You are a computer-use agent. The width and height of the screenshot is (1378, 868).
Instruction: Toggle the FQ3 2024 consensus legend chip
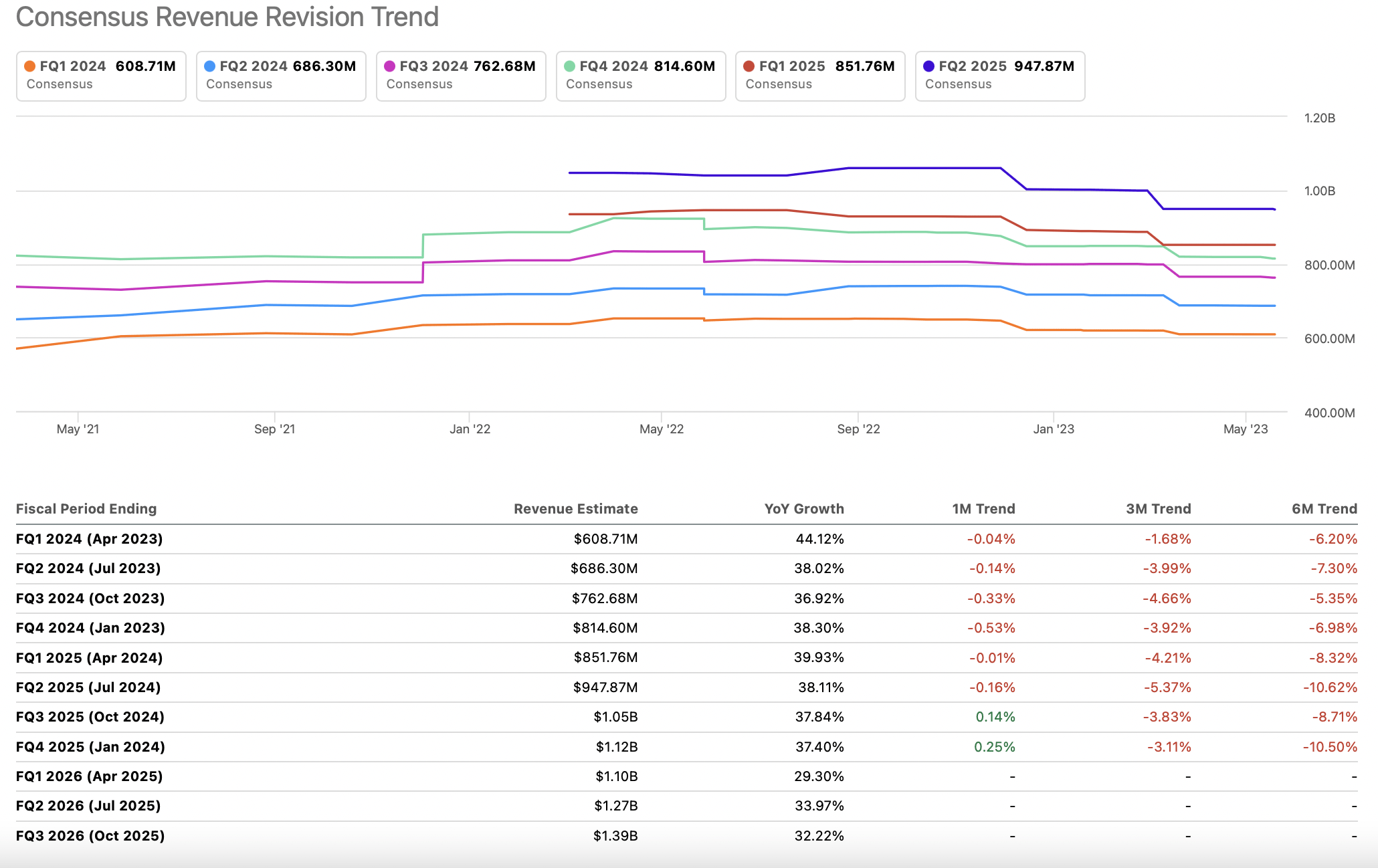tap(460, 76)
